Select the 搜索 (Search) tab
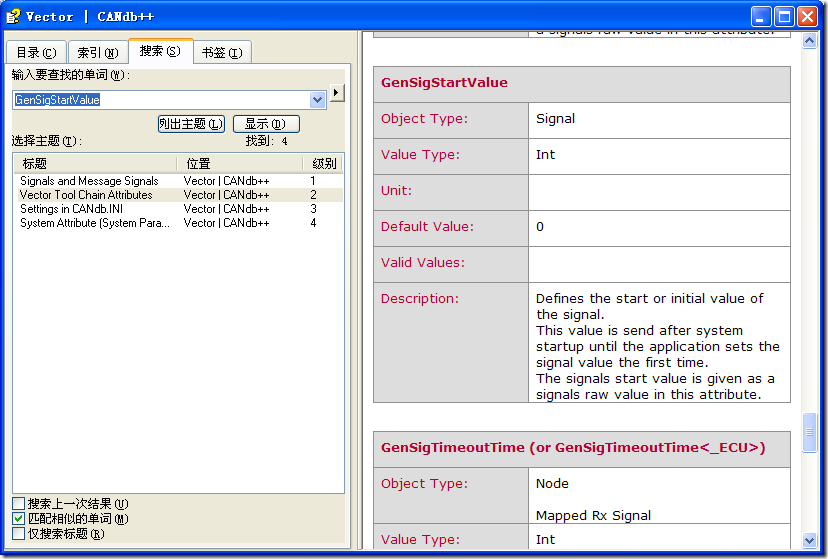Screen dimensions: 828x559 (x=161, y=51)
